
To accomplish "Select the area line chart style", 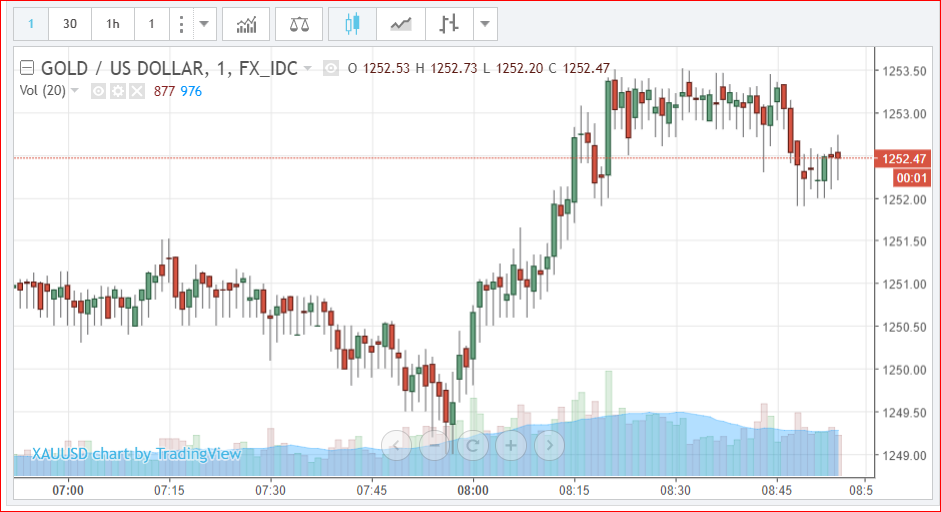I will coord(401,24).
